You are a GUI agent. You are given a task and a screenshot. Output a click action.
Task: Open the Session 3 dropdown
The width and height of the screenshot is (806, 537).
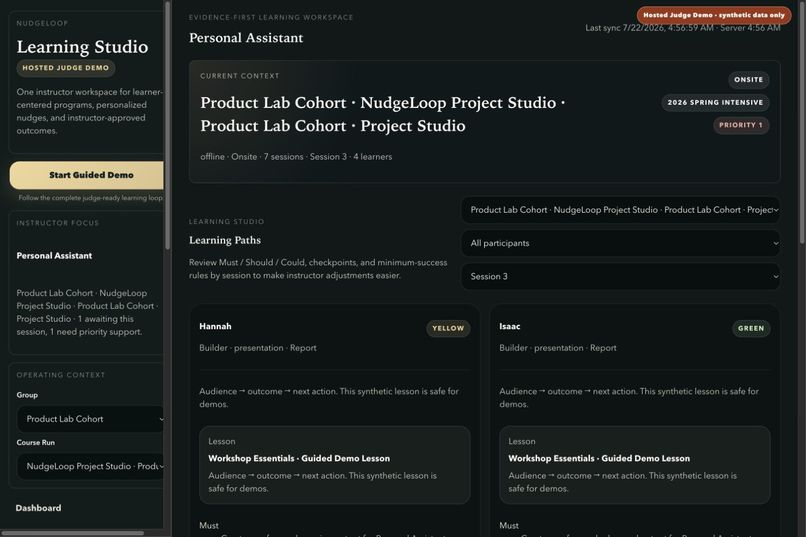[x=621, y=276]
